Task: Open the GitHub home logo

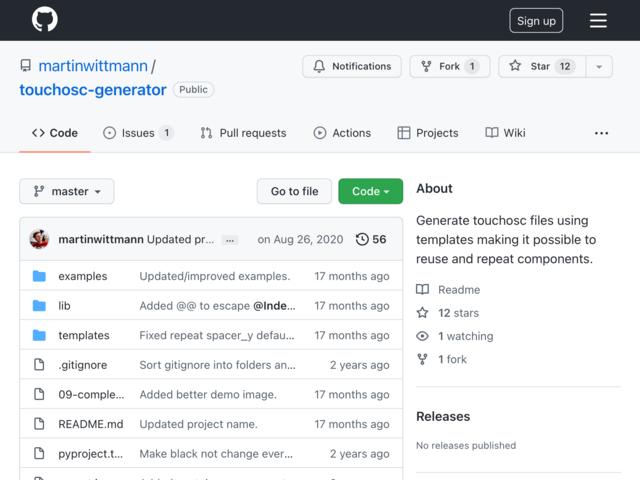Action: [x=45, y=19]
